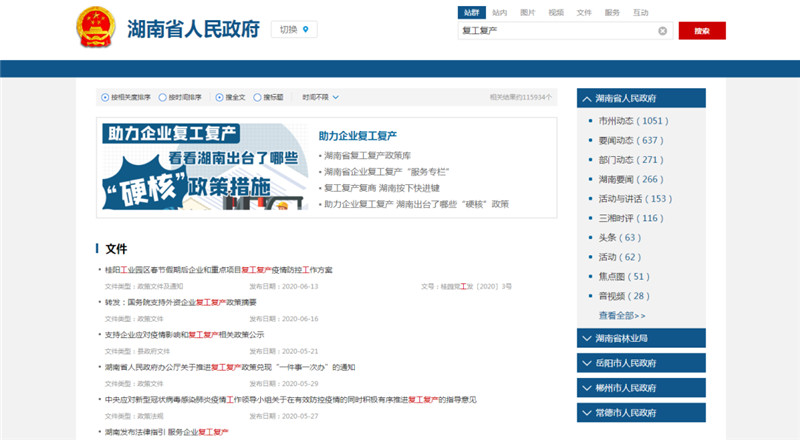Switch to the 服务 search tab

pos(612,13)
